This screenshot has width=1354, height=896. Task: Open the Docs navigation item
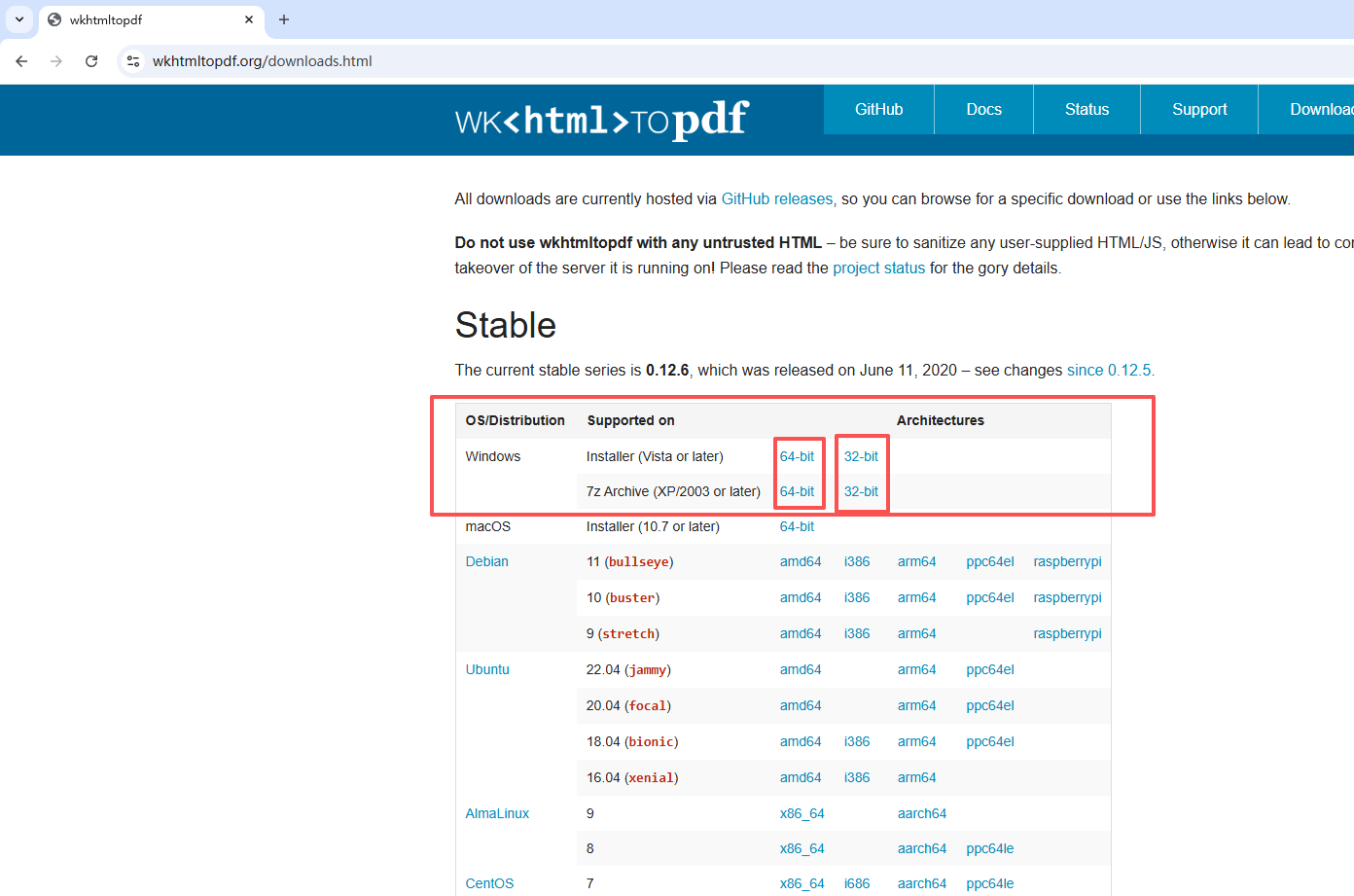[x=983, y=110]
